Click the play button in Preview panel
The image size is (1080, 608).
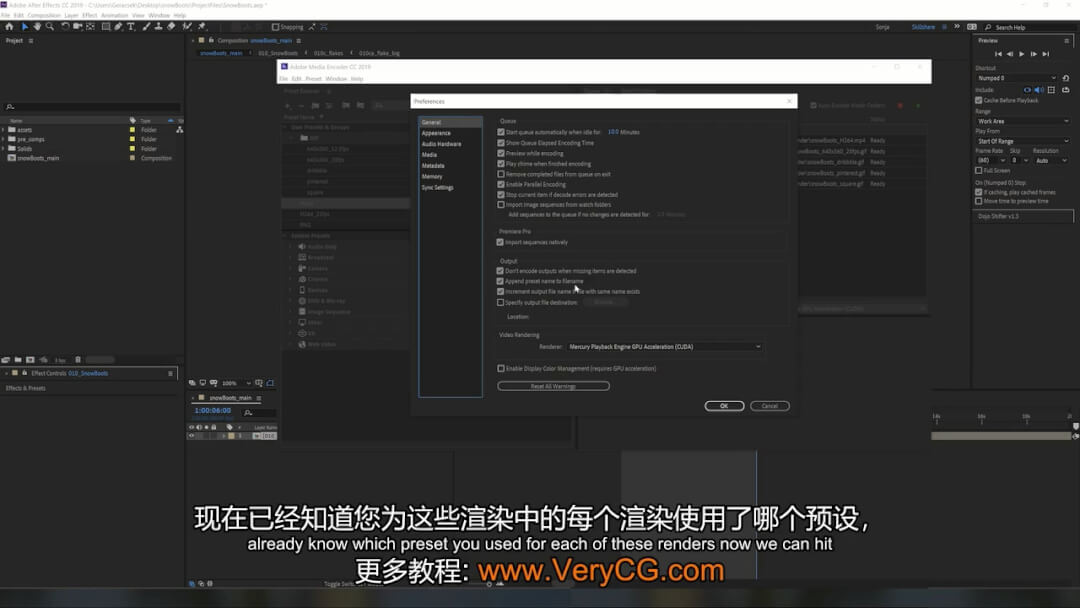1021,54
